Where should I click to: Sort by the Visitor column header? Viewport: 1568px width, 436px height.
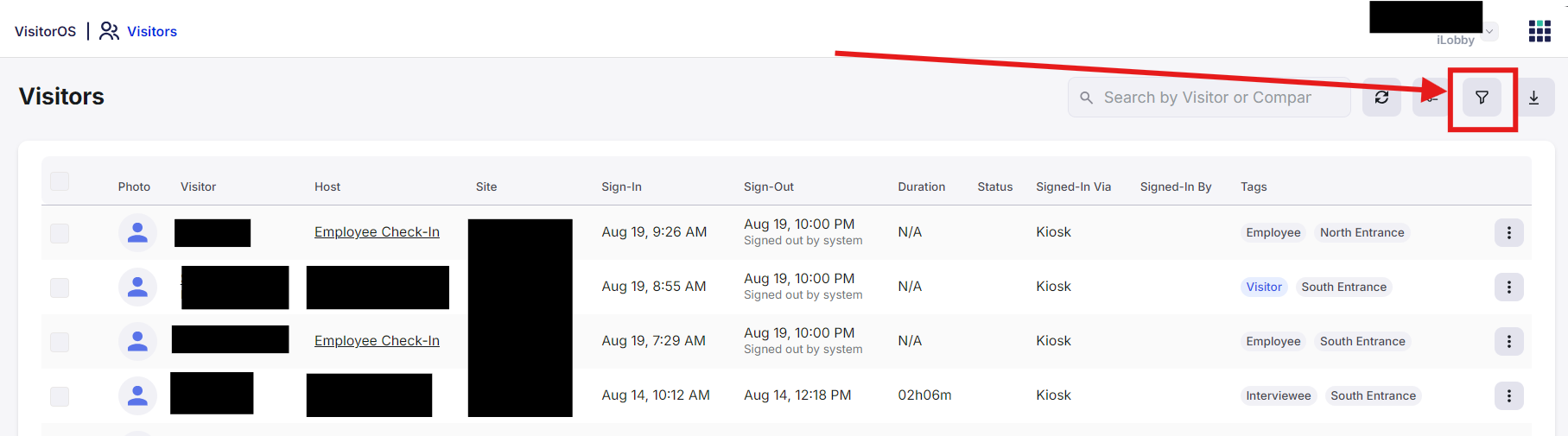[198, 186]
